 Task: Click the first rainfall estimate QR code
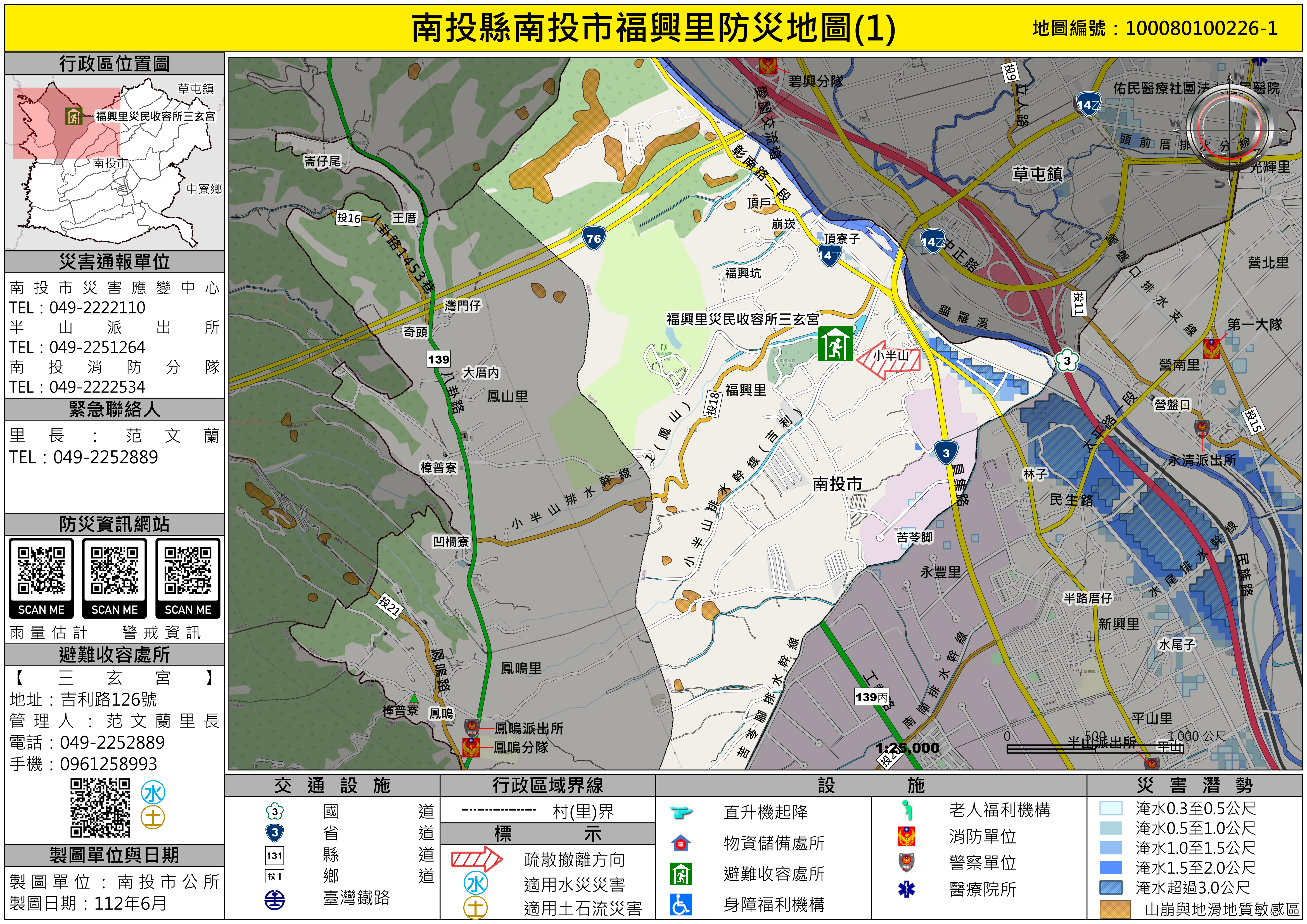pyautogui.click(x=41, y=571)
